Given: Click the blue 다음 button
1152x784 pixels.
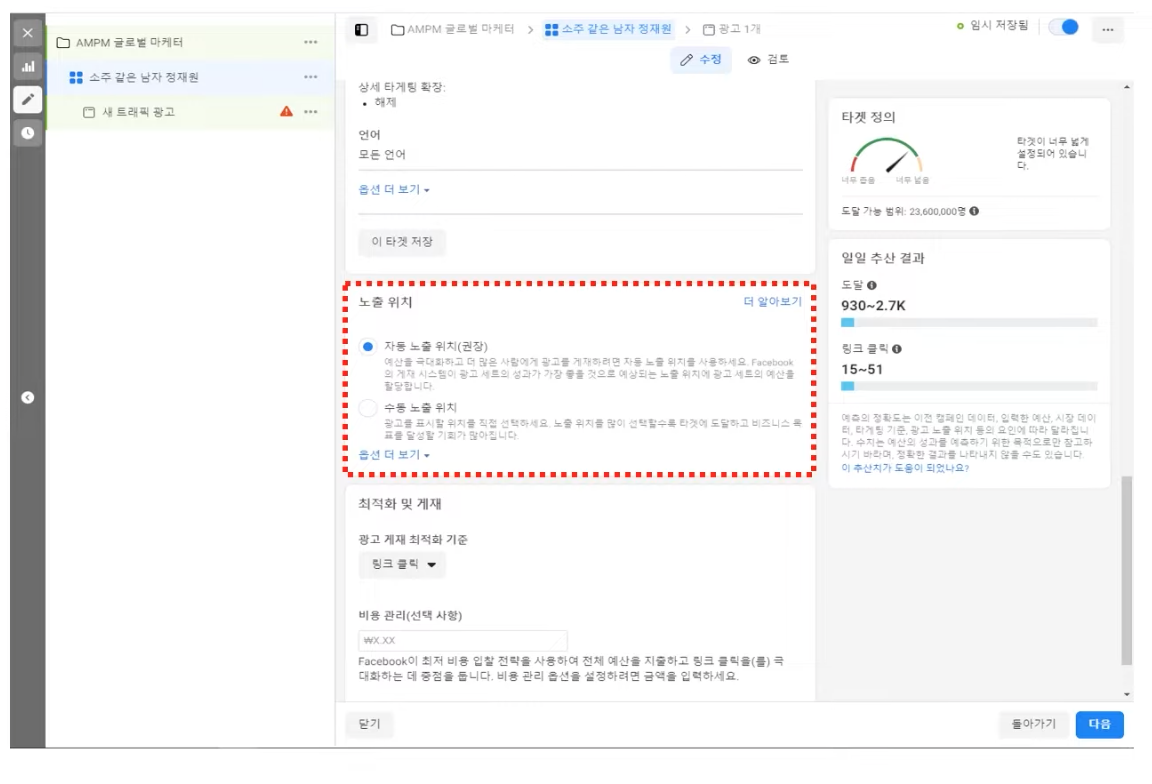Looking at the screenshot, I should point(1099,724).
